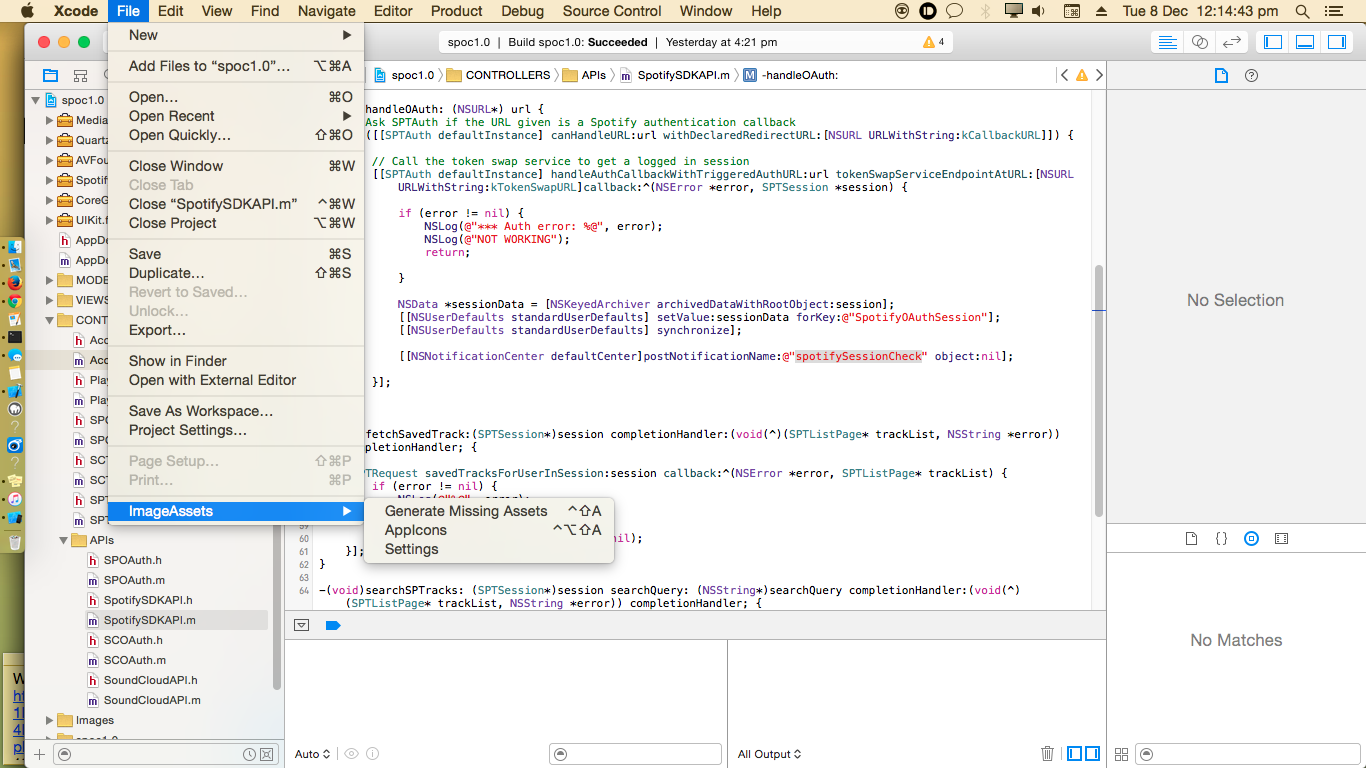Toggle breakpoints activation blue arrow

(x=333, y=625)
